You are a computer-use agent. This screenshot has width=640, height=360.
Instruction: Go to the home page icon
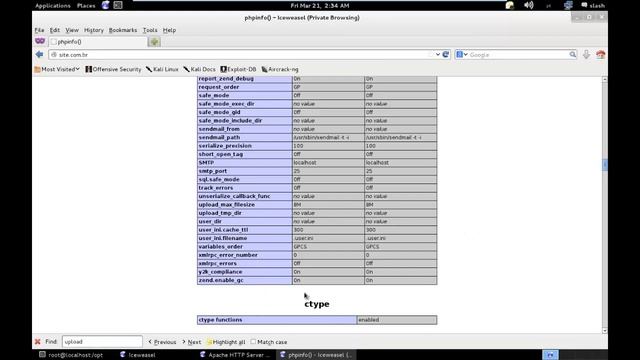[600, 54]
